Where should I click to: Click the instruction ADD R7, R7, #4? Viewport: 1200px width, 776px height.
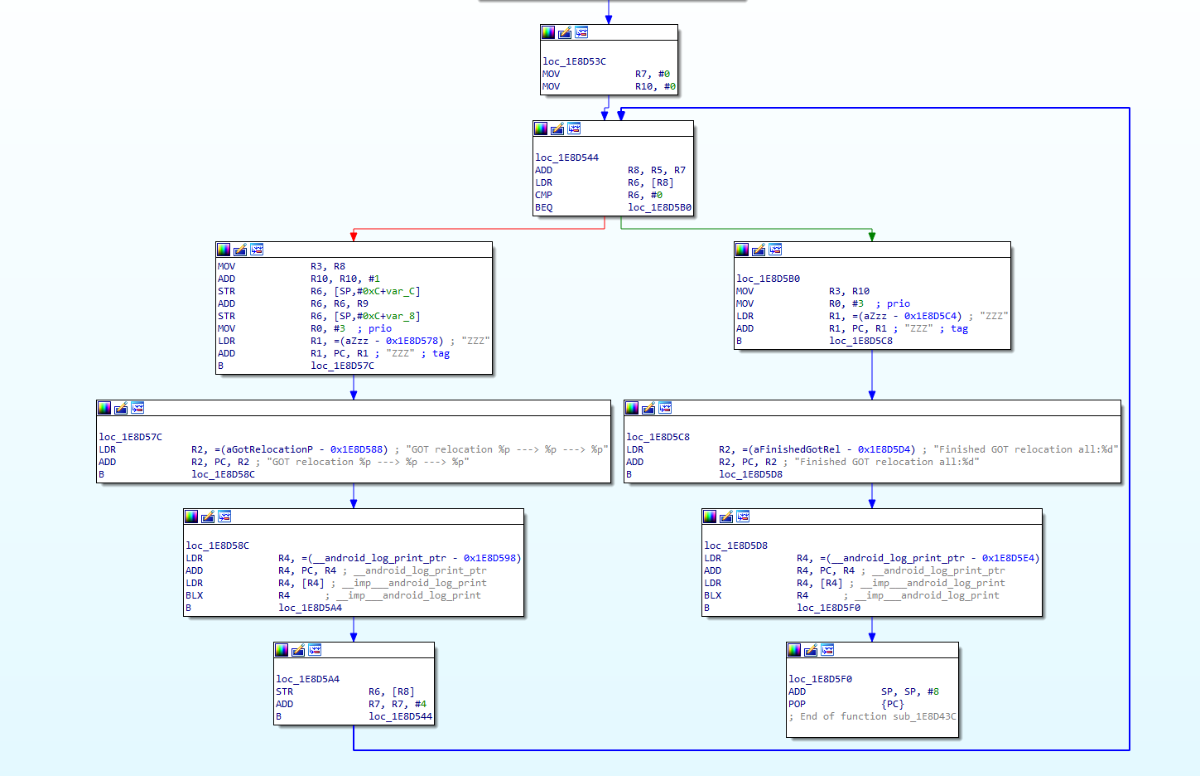click(x=349, y=703)
